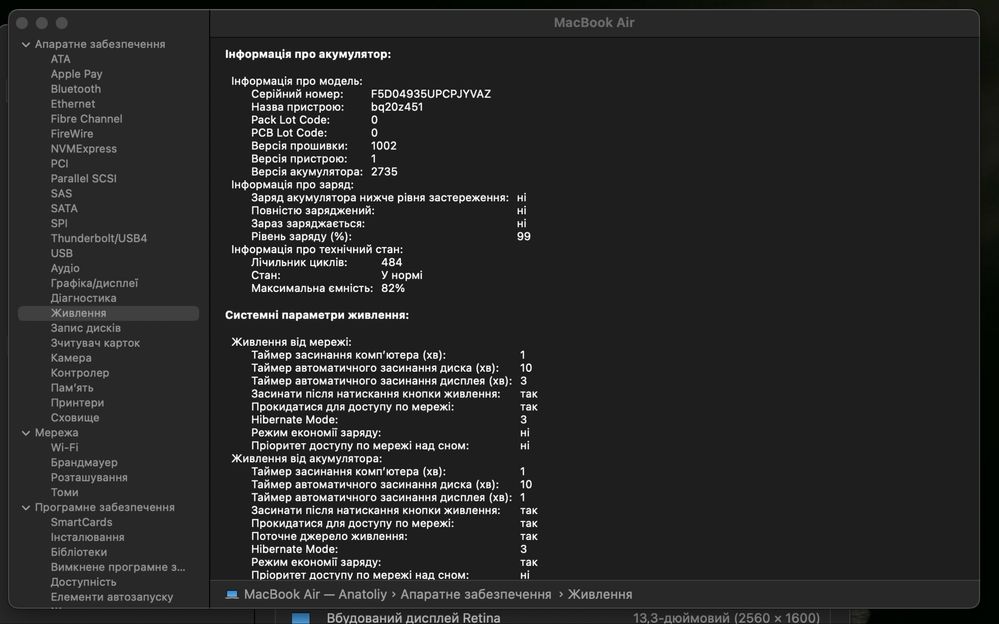The width and height of the screenshot is (999, 624).
Task: Select Bluetooth in the sidebar
Action: pos(76,89)
